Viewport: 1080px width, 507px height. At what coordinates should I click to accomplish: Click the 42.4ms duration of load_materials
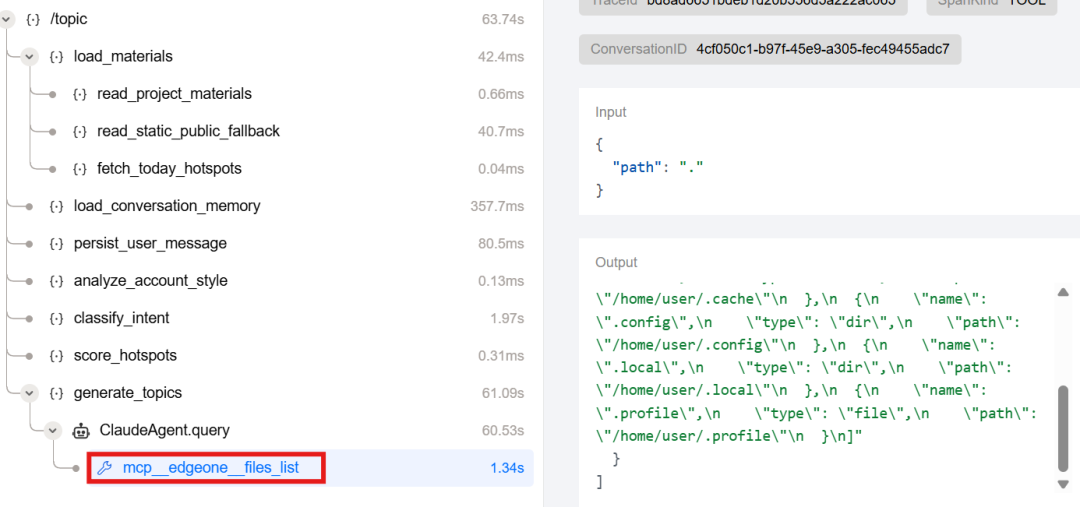(501, 56)
